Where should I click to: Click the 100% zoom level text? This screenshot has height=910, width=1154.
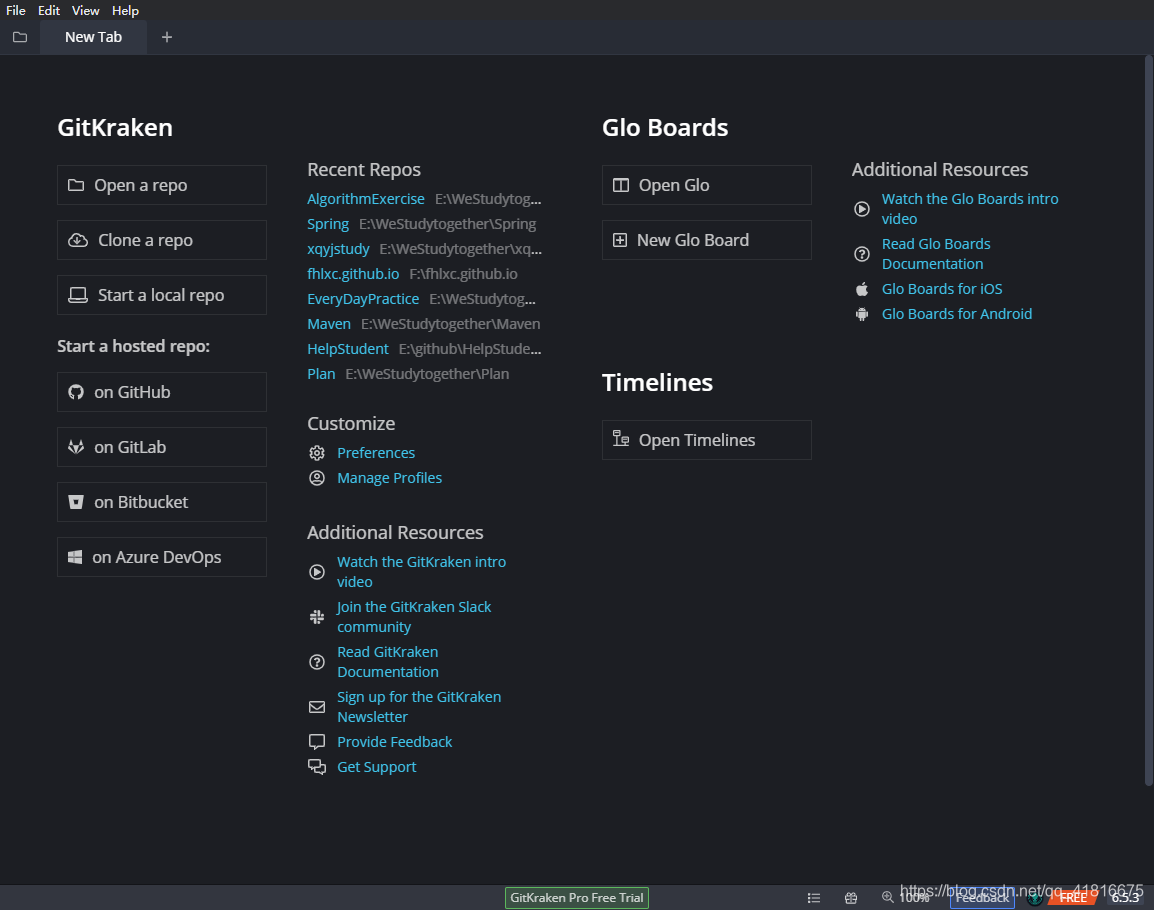point(914,897)
